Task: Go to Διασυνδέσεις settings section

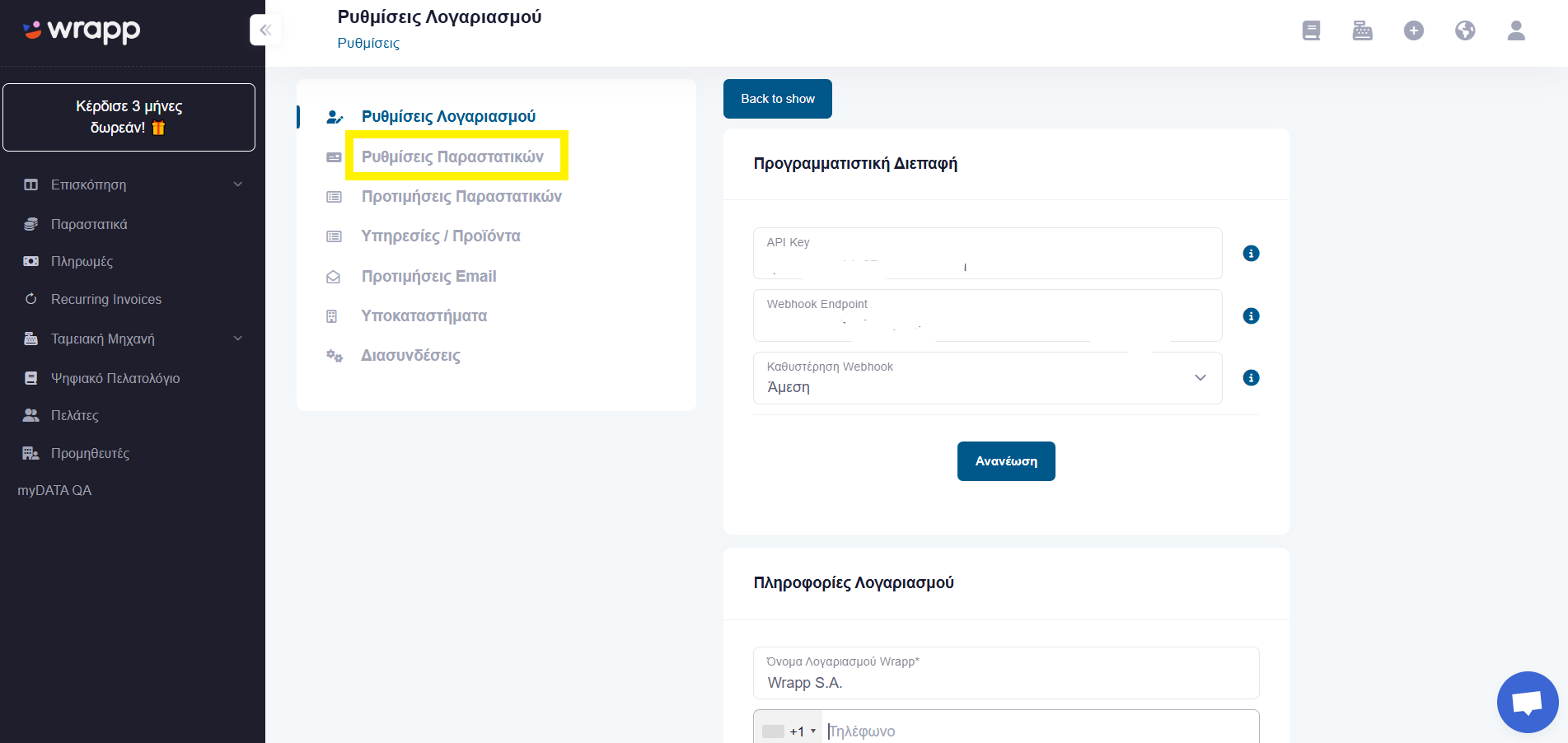Action: tap(410, 356)
